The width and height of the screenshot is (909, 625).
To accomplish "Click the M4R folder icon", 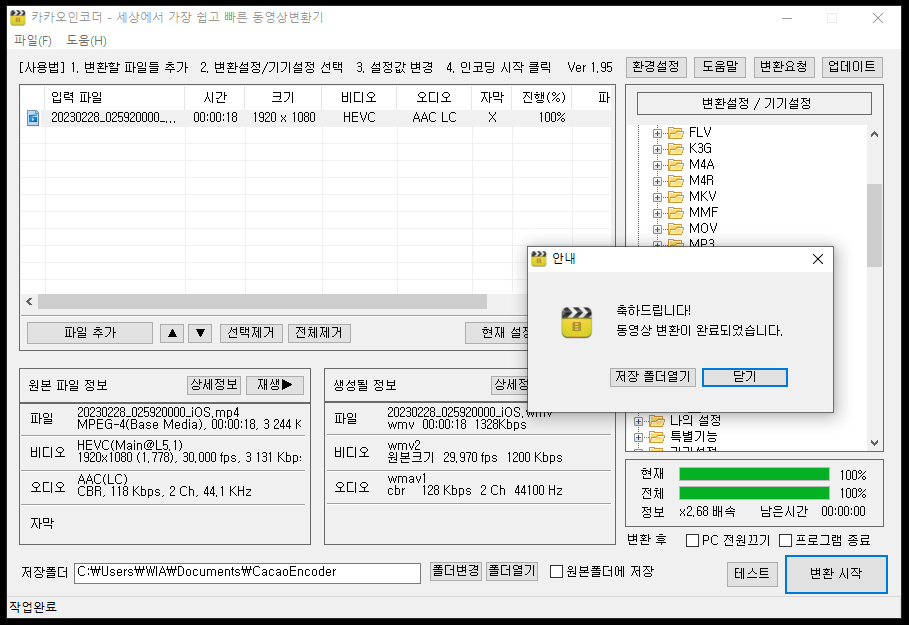I will coord(675,181).
